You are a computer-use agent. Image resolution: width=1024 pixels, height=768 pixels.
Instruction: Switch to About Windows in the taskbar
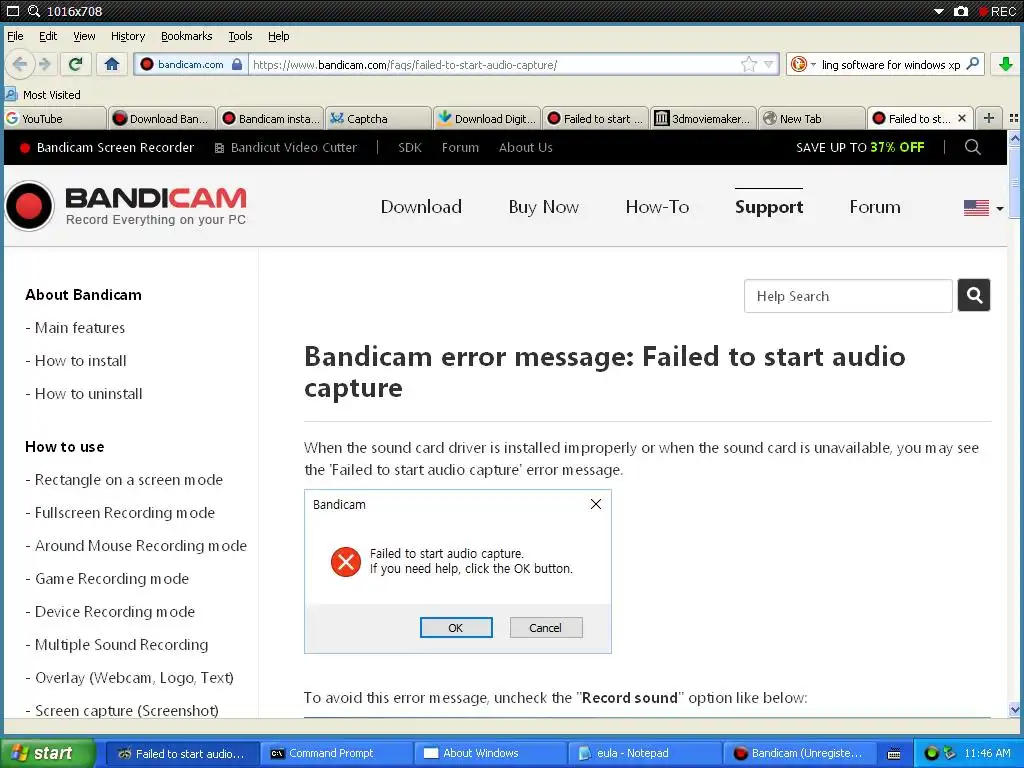pyautogui.click(x=490, y=753)
